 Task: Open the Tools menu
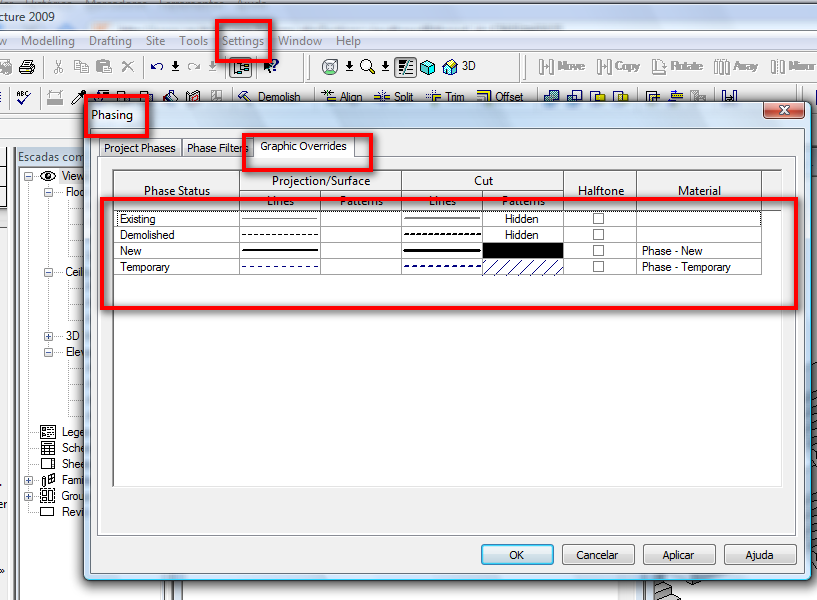coord(193,41)
